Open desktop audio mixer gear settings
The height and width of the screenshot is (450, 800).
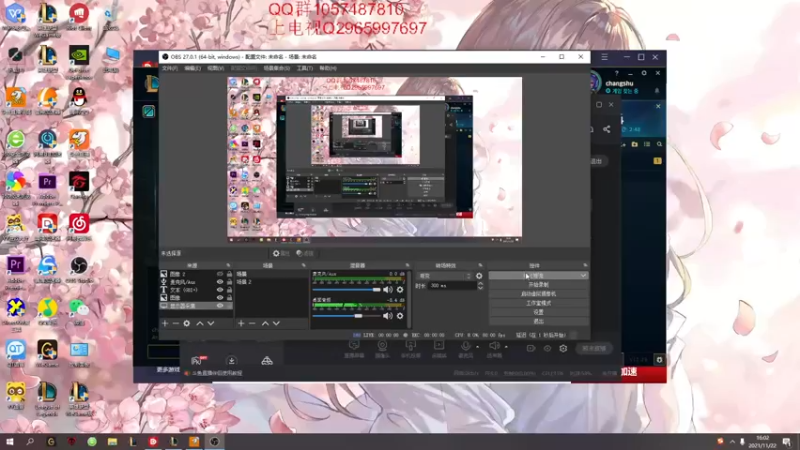coord(400,316)
